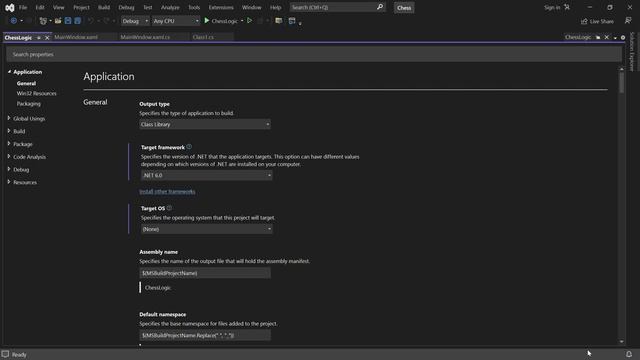Close the ChessLogic properties tab
This screenshot has width=640, height=360.
click(47, 38)
